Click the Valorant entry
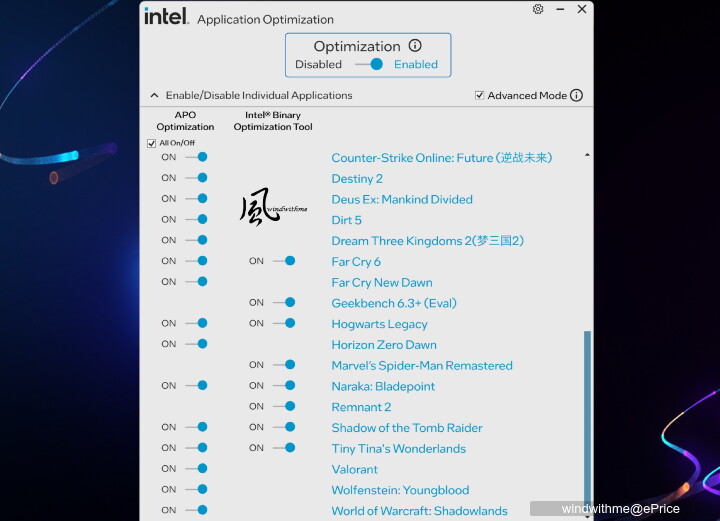 click(x=354, y=469)
